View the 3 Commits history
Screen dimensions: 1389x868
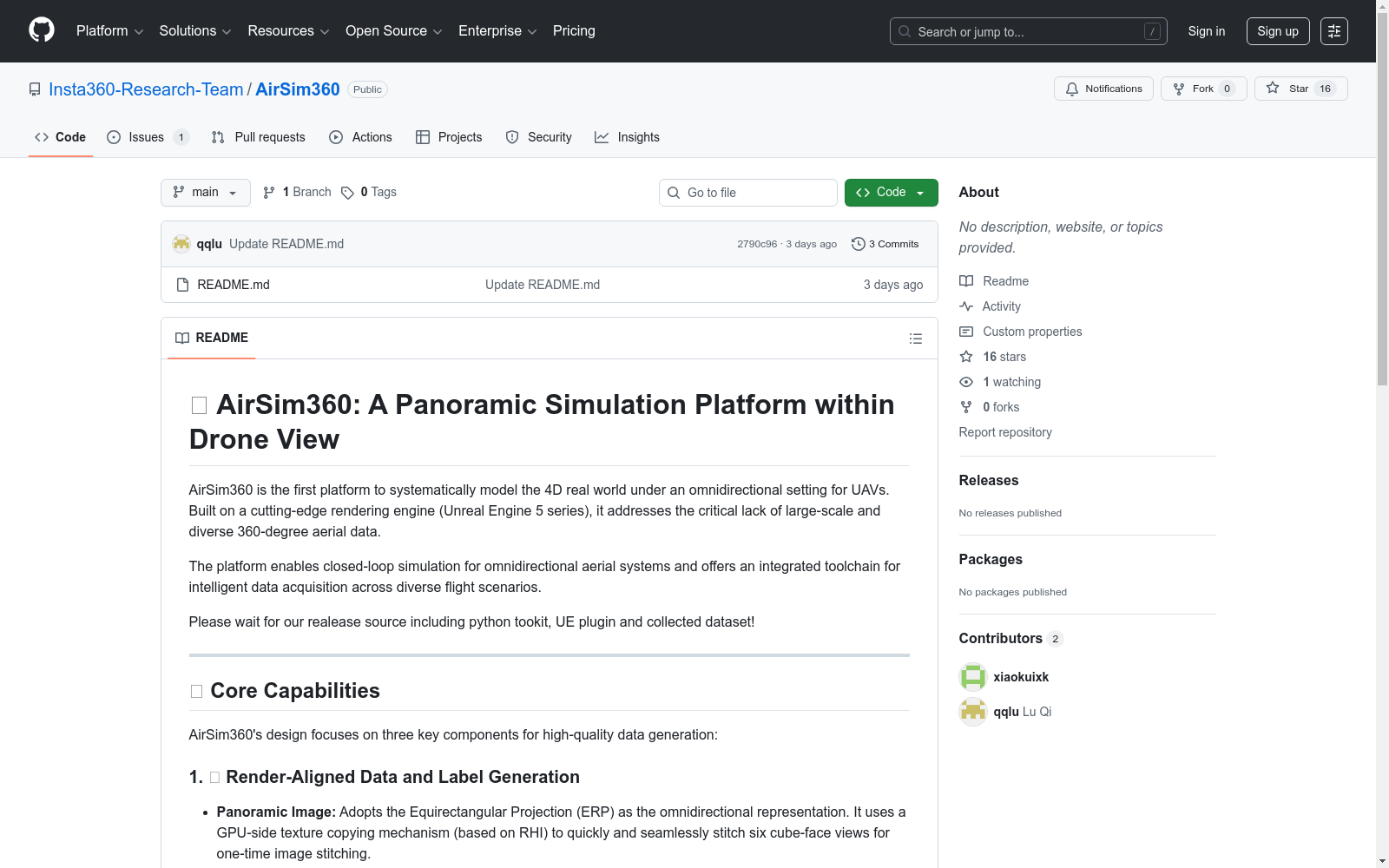pos(885,244)
